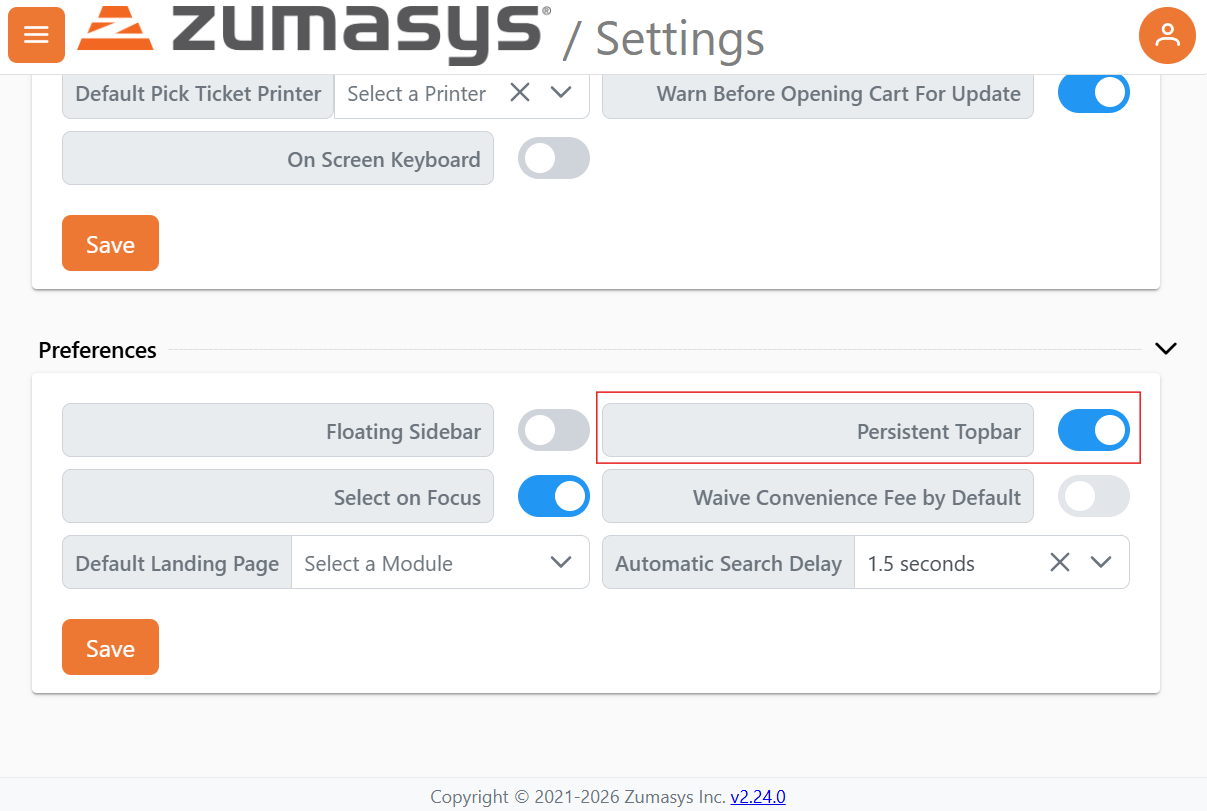Disable Warn Before Opening Cart For Update
The width and height of the screenshot is (1207, 811).
[x=1093, y=93]
